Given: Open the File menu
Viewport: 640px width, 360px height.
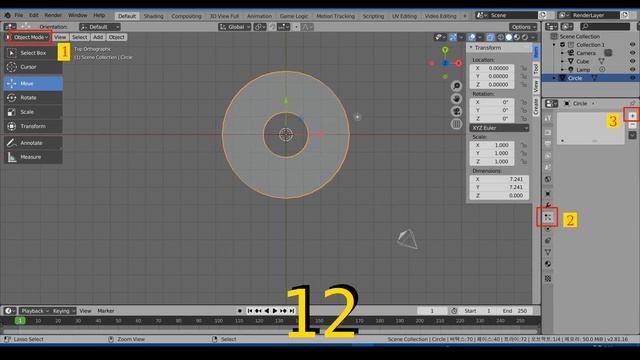Looking at the screenshot, I should (19, 15).
